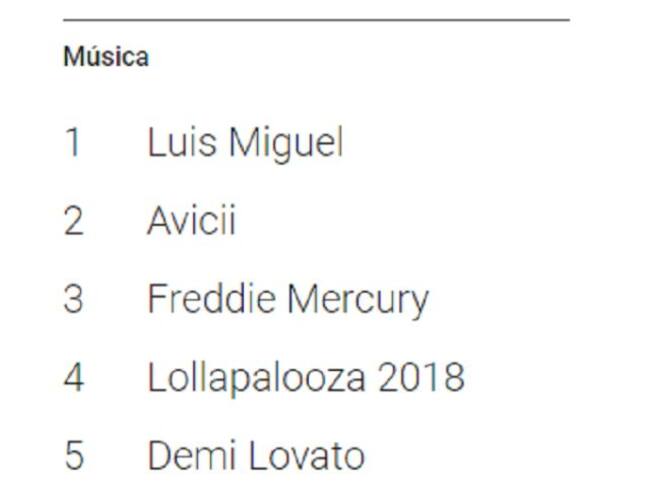Open the Luis Miguel search result
This screenshot has width=650, height=487.
click(245, 143)
